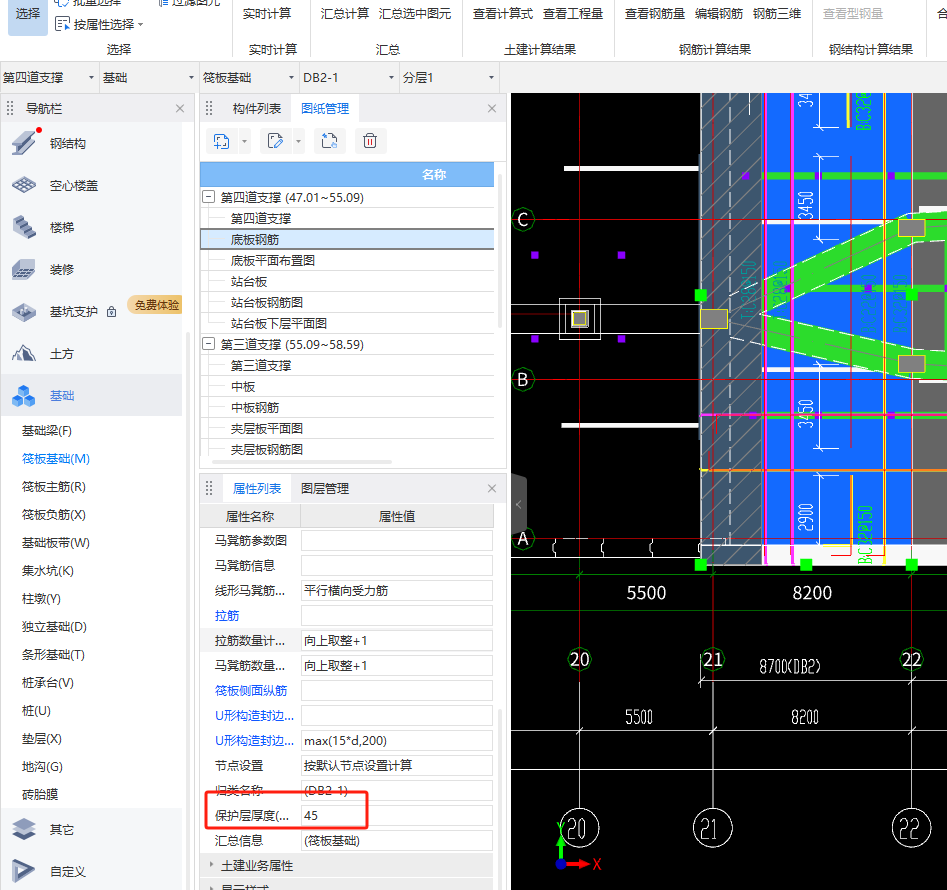Open the add drawing dropdown arrow
This screenshot has height=890, width=947.
pos(244,142)
